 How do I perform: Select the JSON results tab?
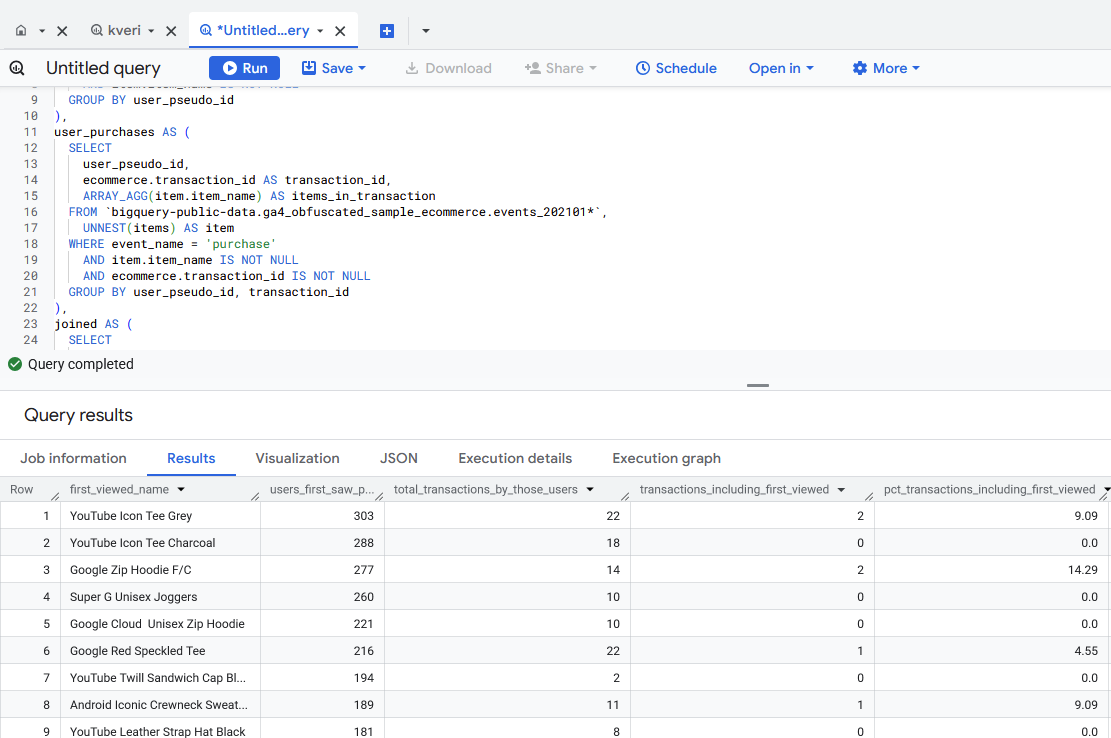click(399, 458)
